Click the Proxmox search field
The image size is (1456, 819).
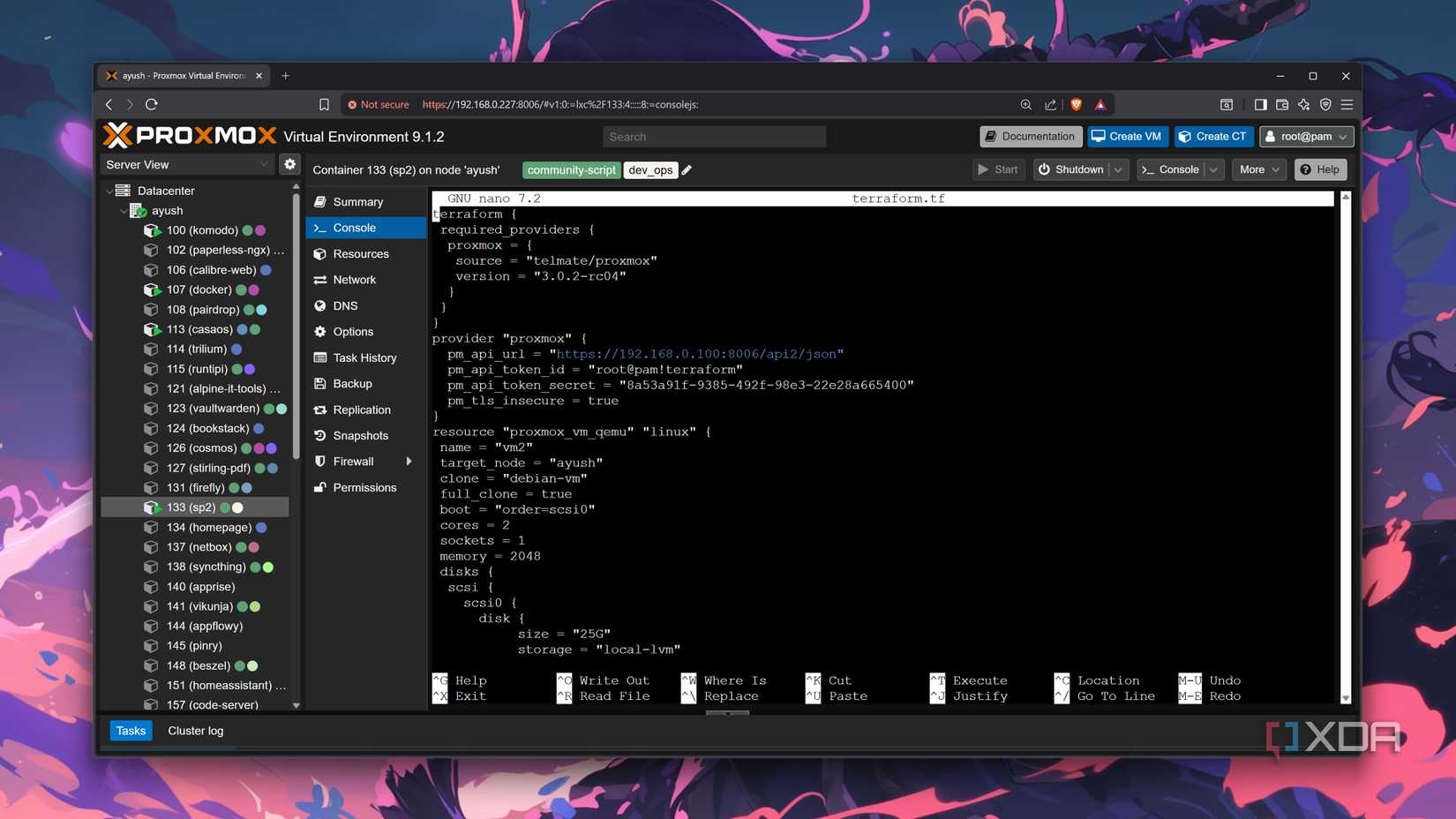[714, 137]
